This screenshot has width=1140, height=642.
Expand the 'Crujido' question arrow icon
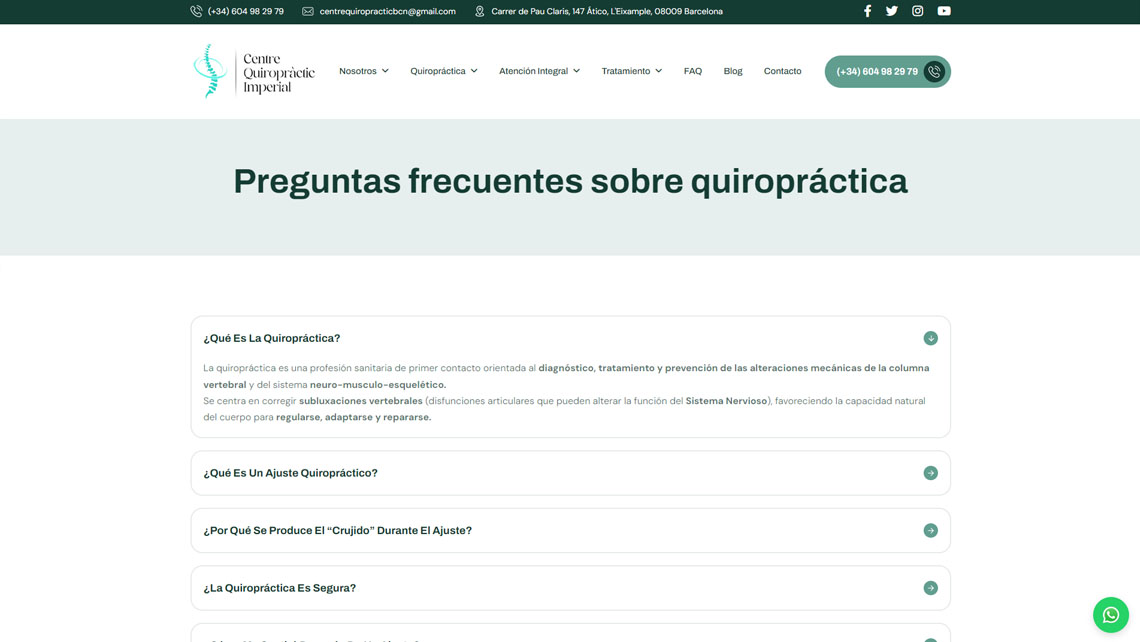(x=930, y=531)
